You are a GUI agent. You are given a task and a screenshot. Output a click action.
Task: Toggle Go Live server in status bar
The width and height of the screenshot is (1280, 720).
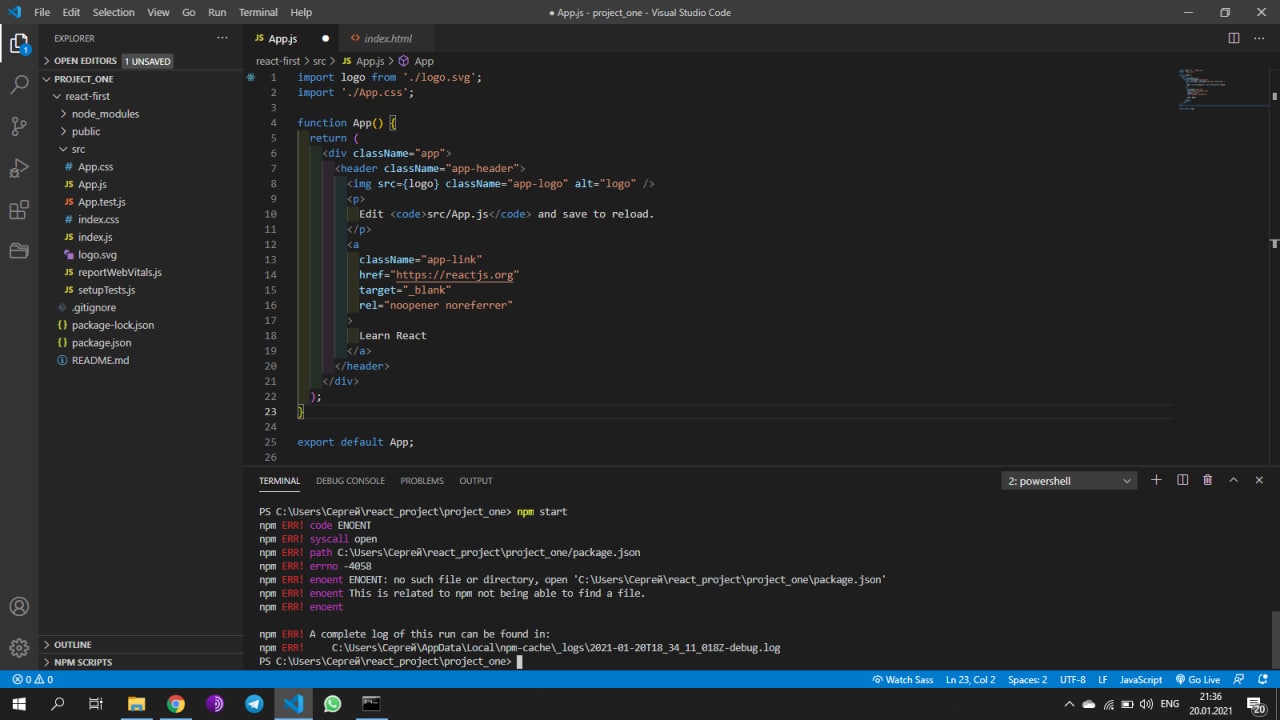click(1198, 680)
